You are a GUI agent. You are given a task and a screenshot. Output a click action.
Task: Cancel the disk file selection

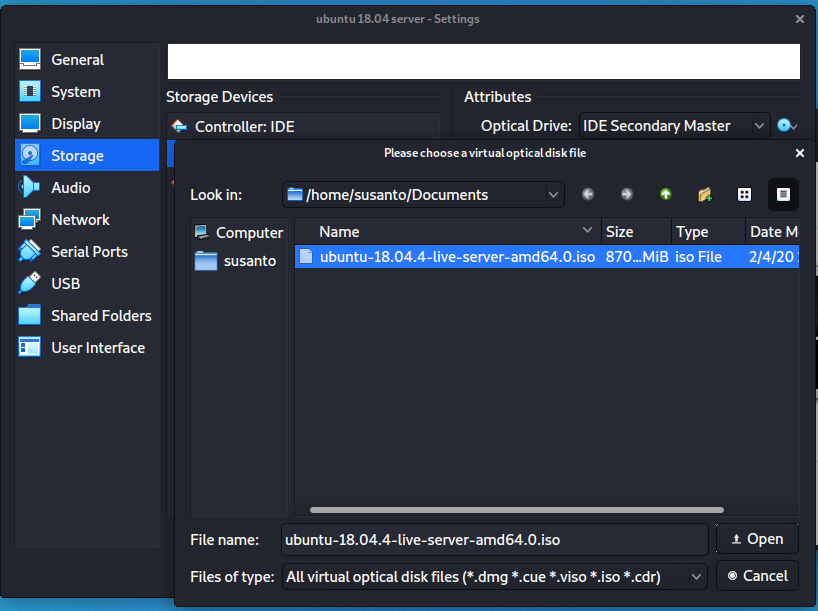point(757,576)
